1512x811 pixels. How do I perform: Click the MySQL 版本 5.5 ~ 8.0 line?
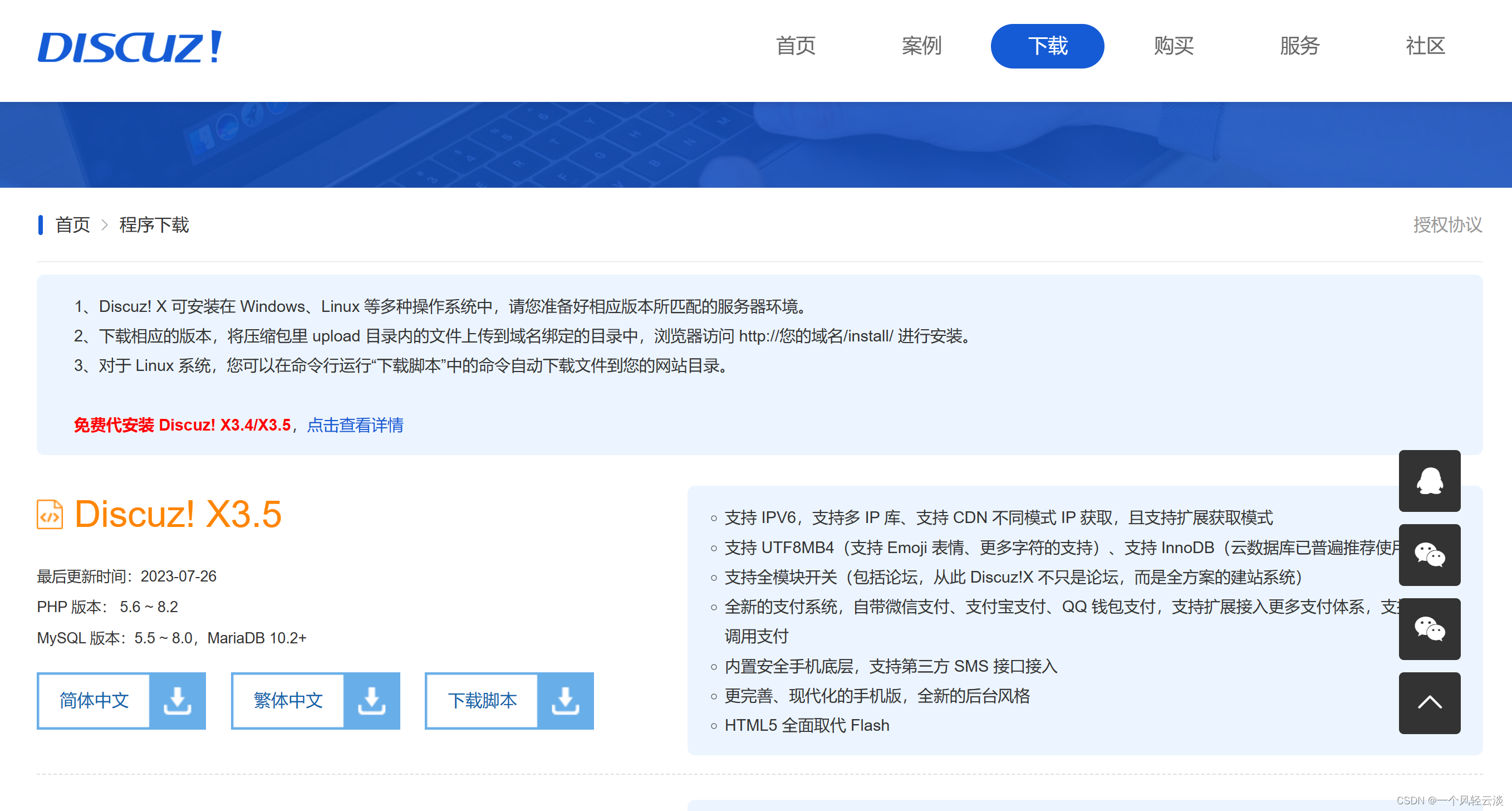tap(172, 638)
